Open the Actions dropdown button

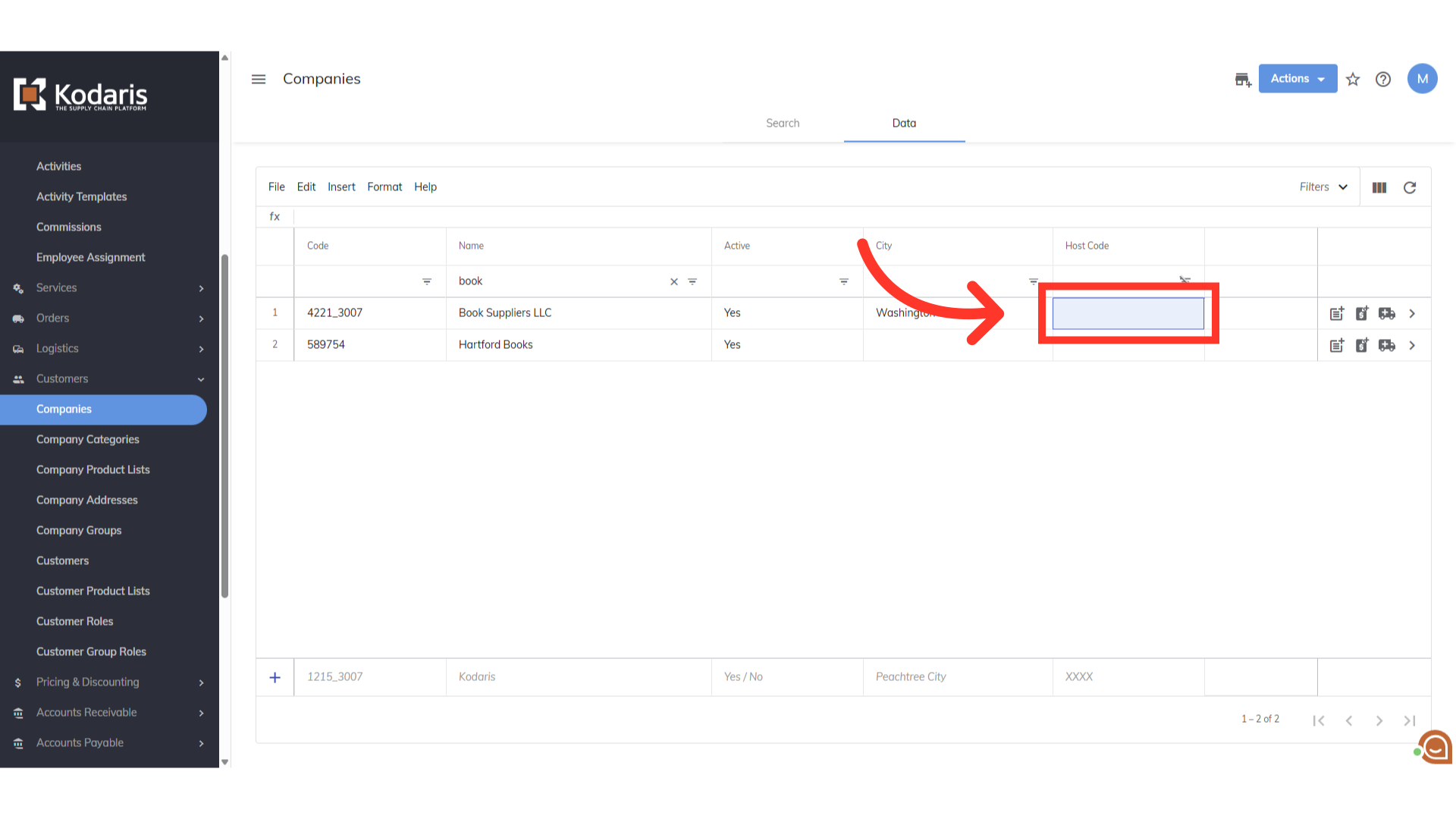click(1298, 79)
